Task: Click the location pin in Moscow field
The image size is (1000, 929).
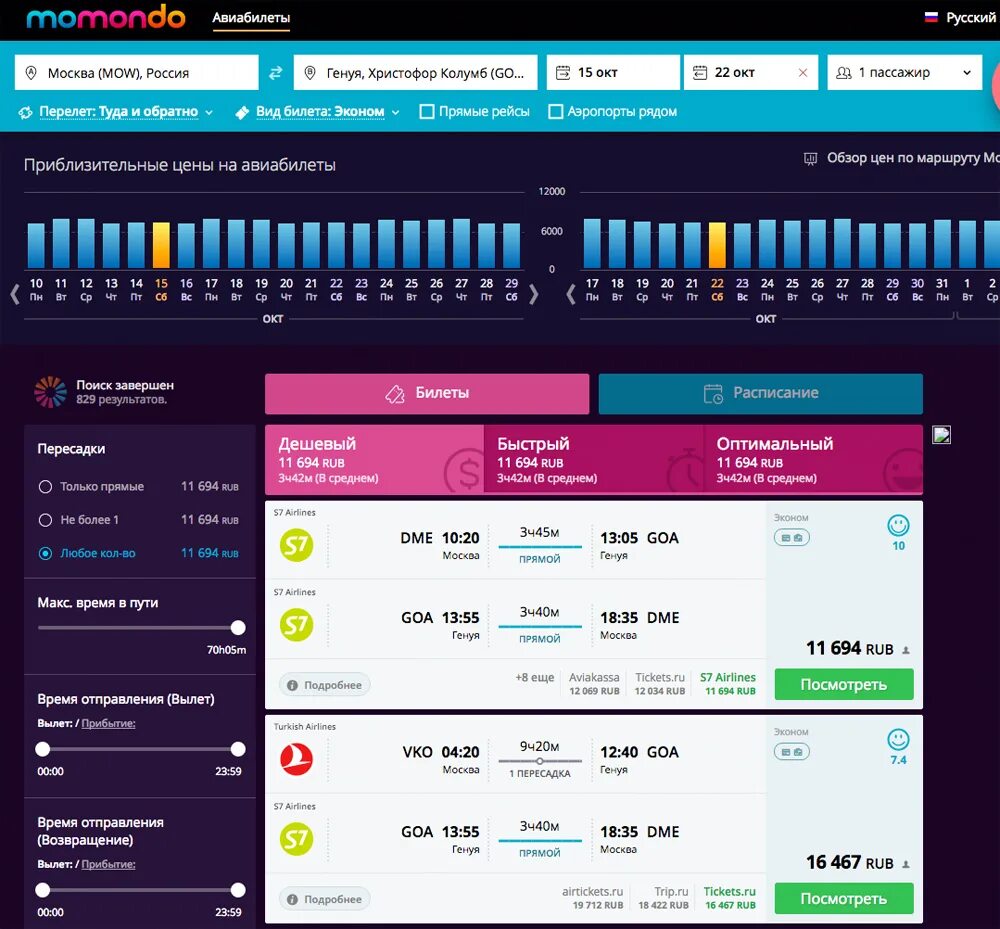Action: click(31, 73)
